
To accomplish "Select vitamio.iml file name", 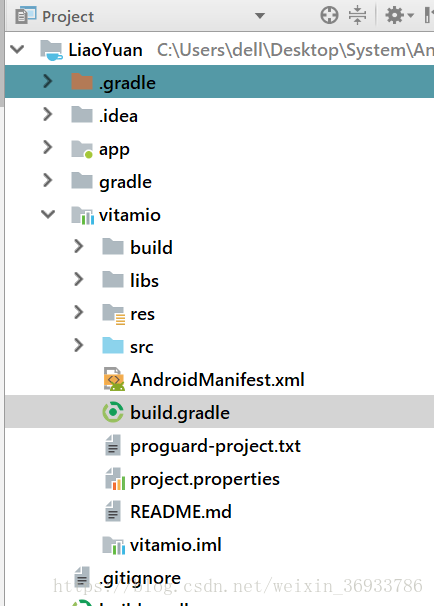I will click(x=175, y=545).
